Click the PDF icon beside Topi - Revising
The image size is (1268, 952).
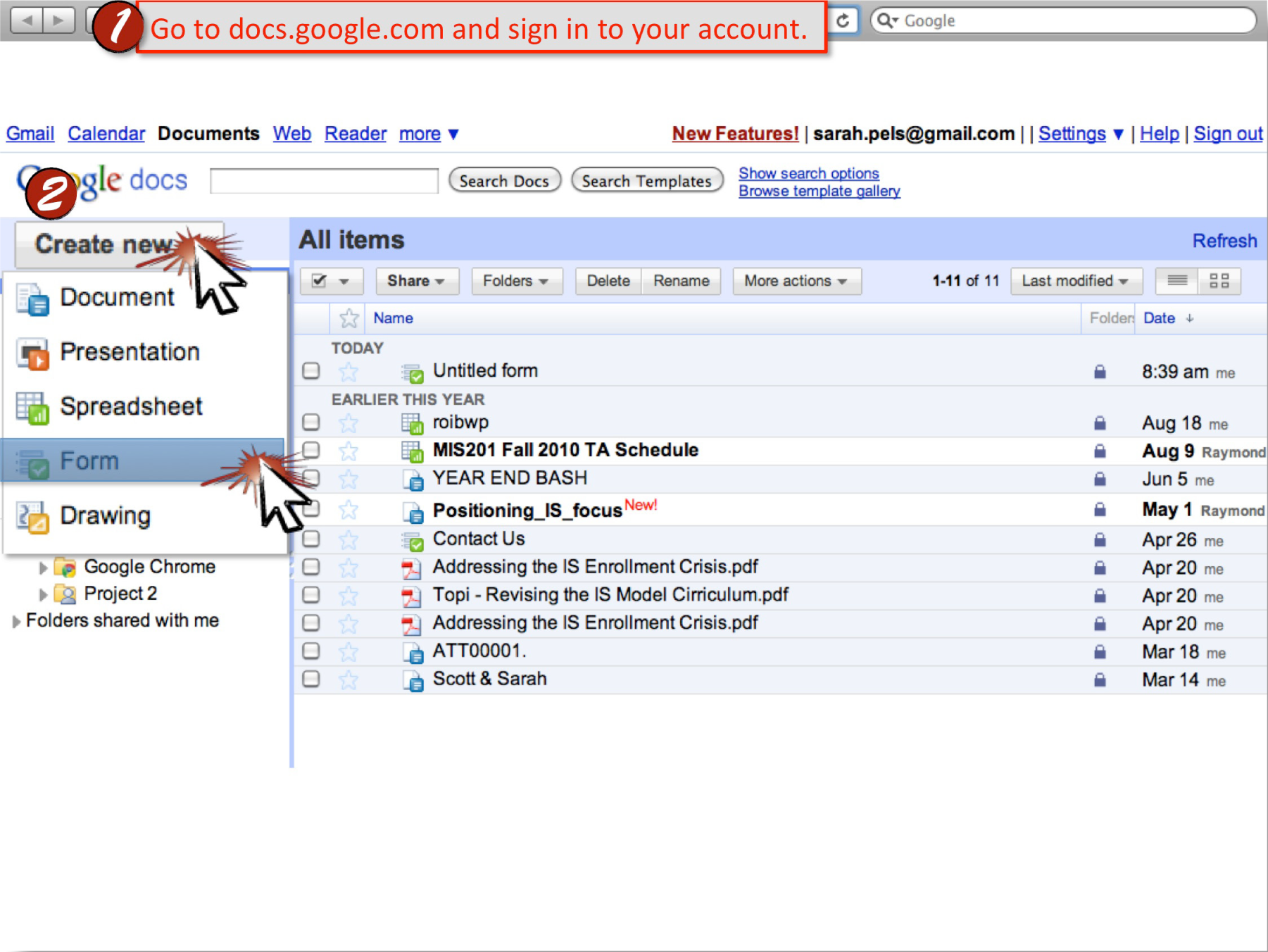point(411,596)
